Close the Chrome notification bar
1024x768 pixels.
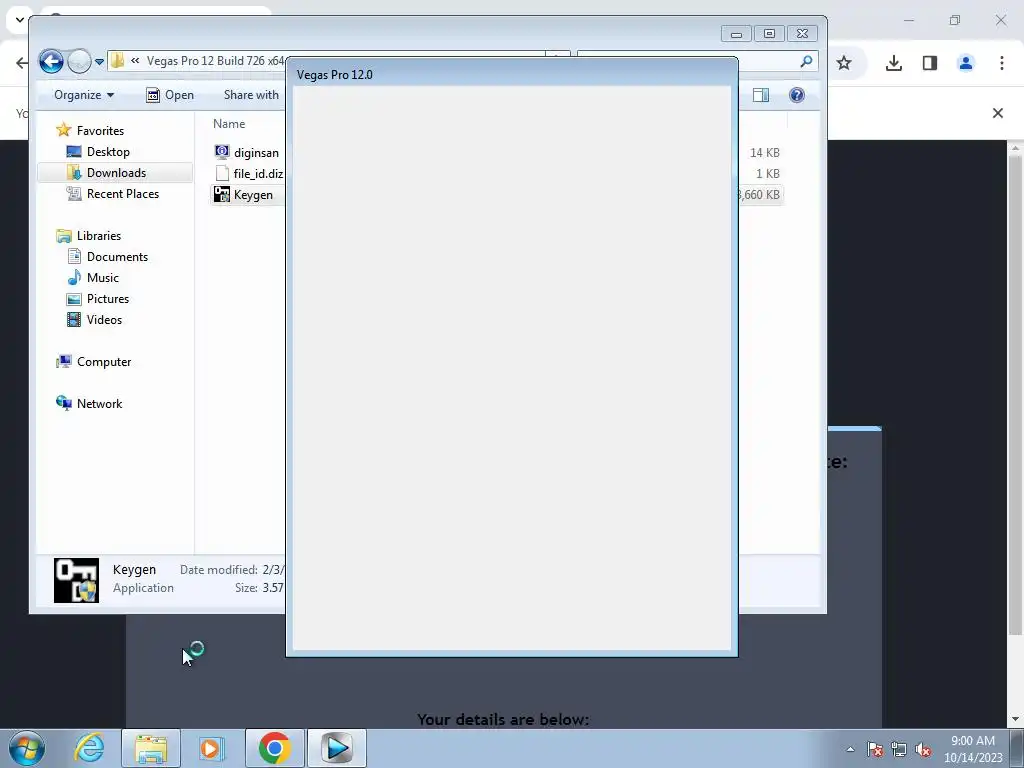(x=998, y=113)
